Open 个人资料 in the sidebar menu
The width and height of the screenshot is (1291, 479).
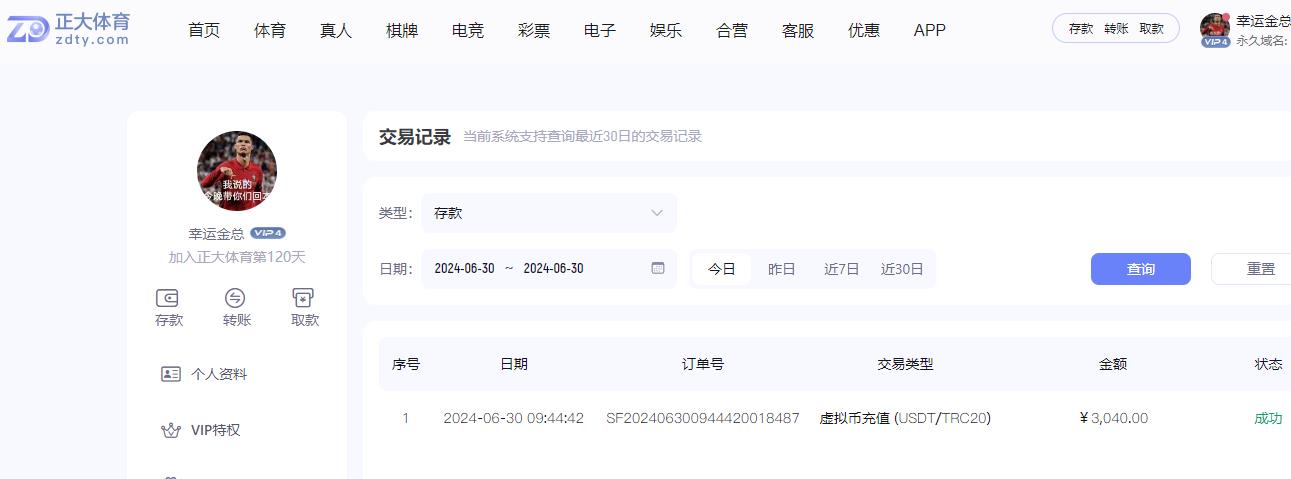point(218,374)
